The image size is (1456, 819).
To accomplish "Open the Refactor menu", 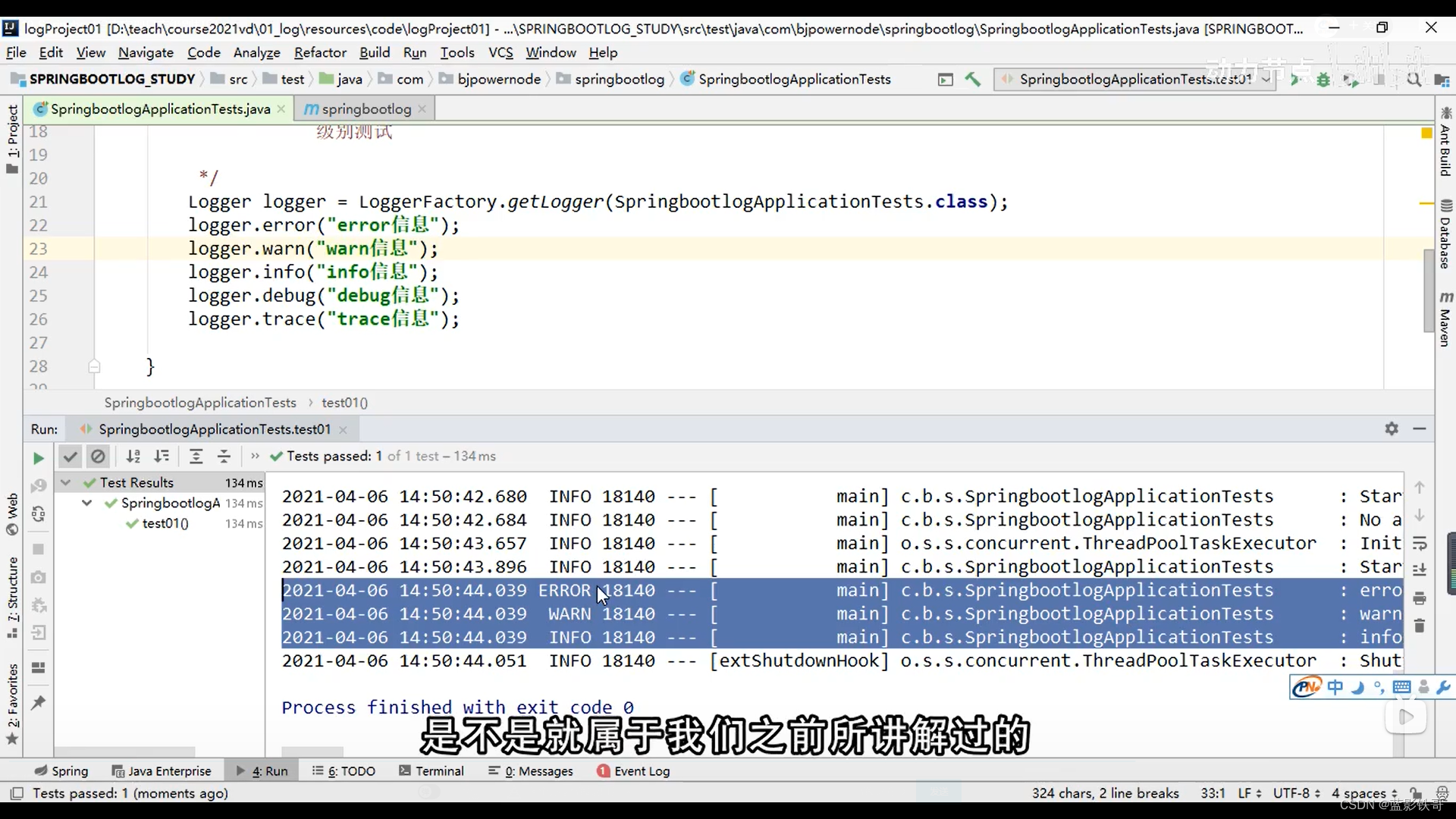I will 320,52.
